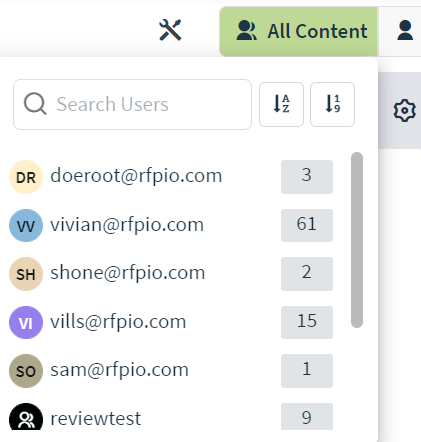Click the SH avatar for shone
Image resolution: width=421 pixels, height=442 pixels.
[26, 274]
